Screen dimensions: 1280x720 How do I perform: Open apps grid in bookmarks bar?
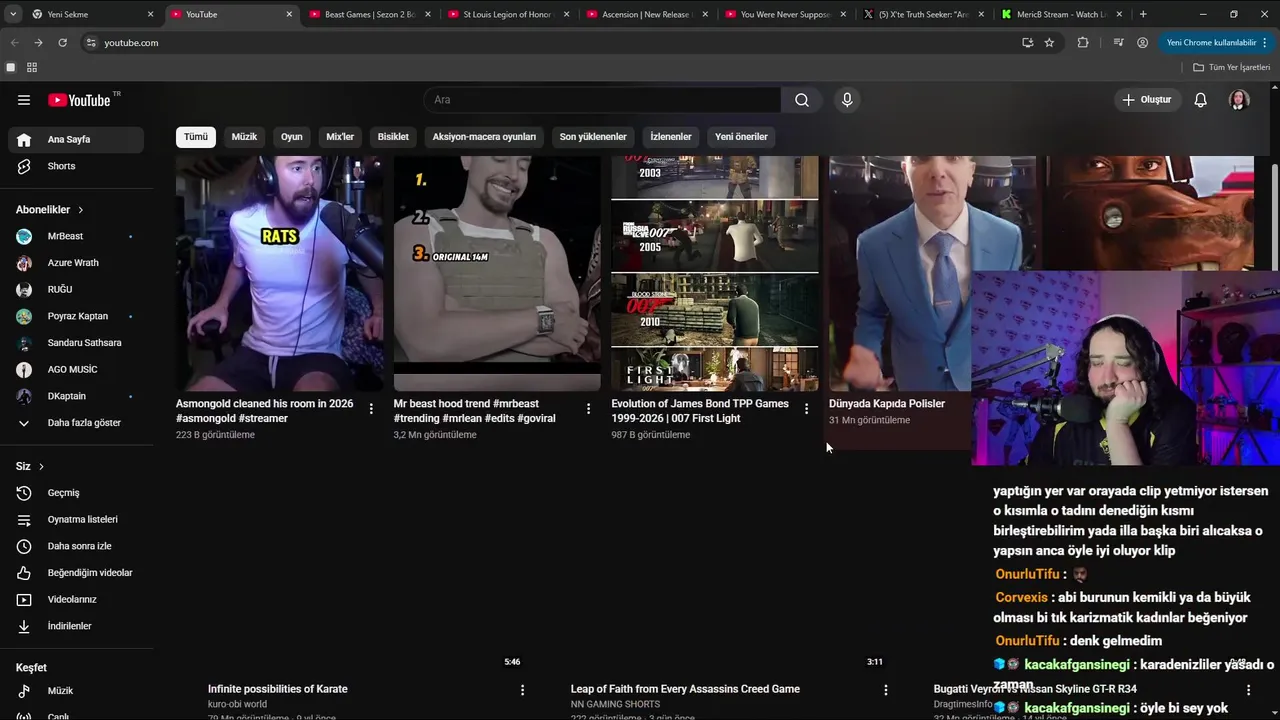click(32, 67)
